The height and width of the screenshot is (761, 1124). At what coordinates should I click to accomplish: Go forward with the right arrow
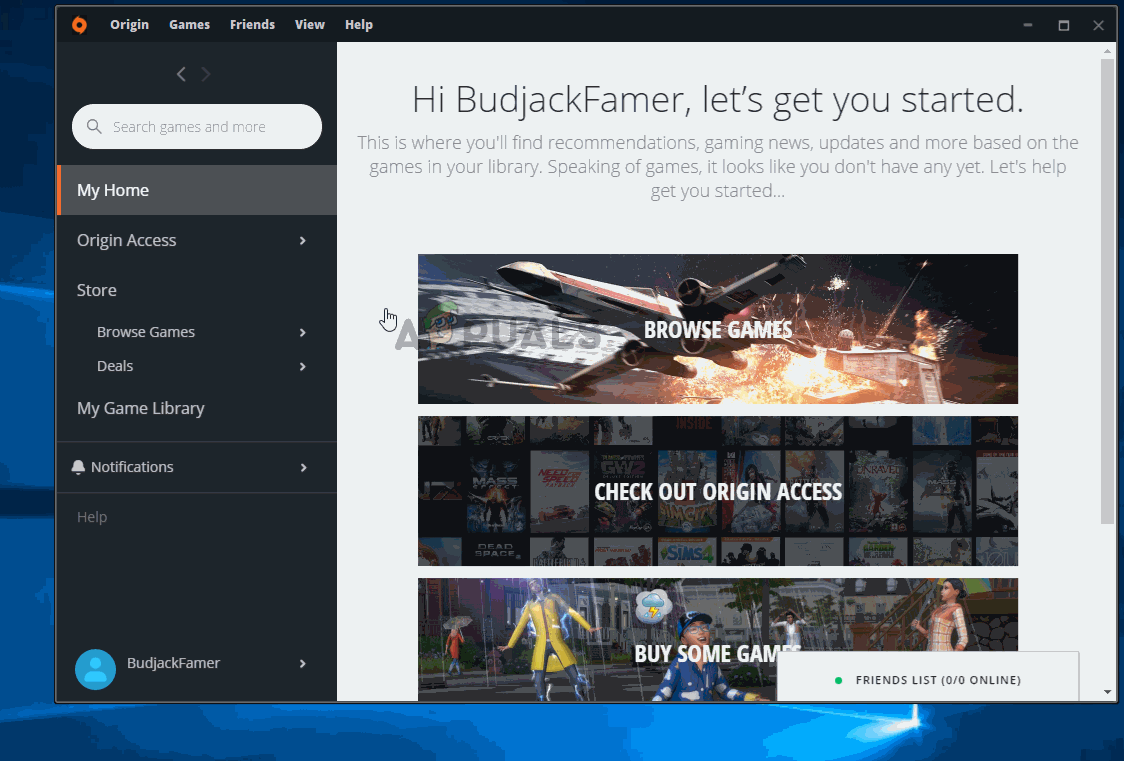[206, 74]
